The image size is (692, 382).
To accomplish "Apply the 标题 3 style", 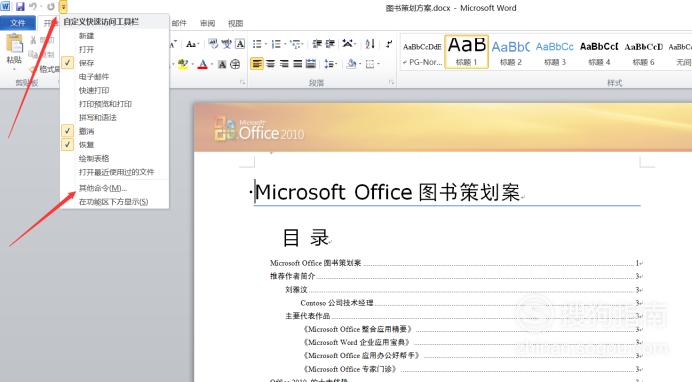I will coord(555,52).
